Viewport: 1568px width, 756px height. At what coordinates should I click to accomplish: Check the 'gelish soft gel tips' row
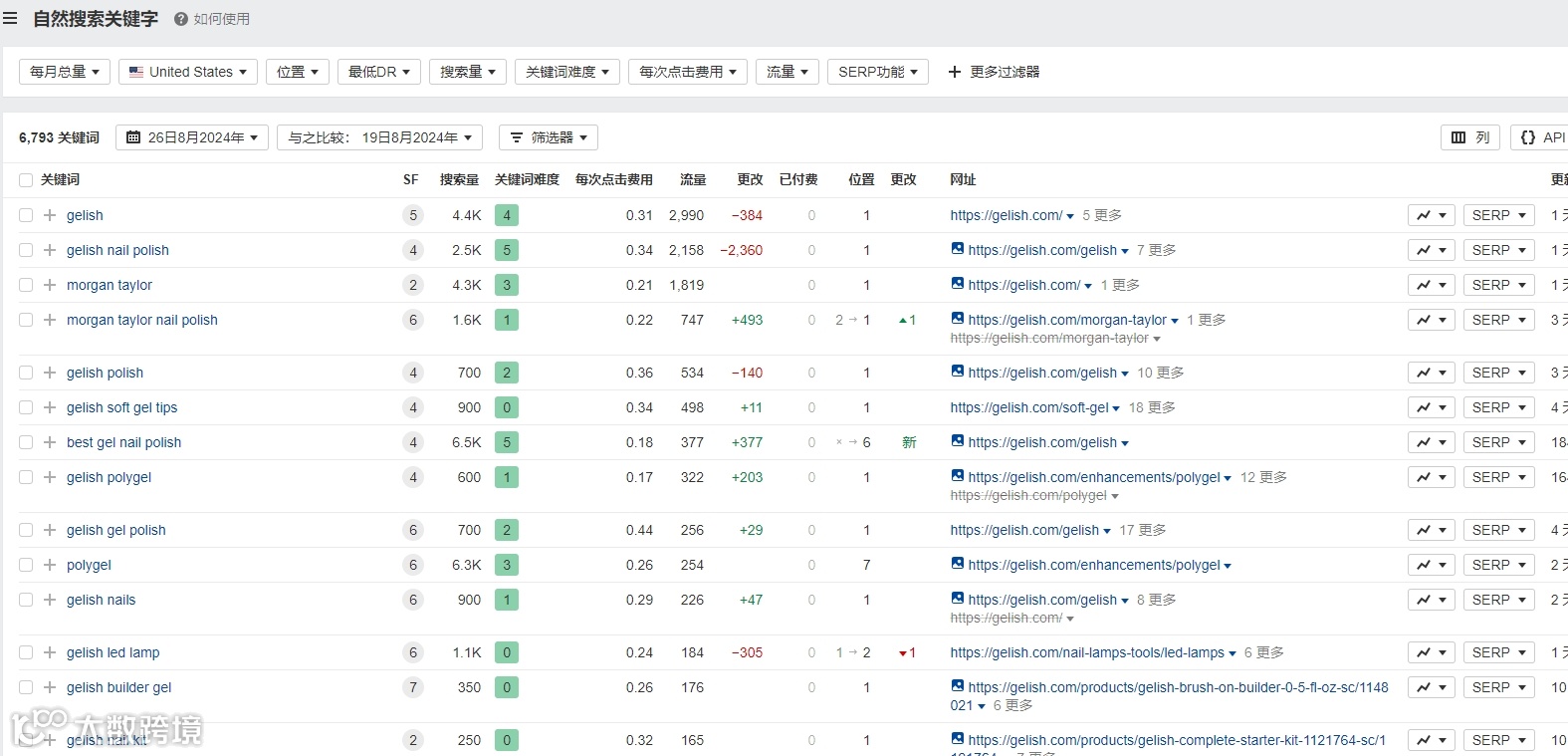tap(26, 407)
